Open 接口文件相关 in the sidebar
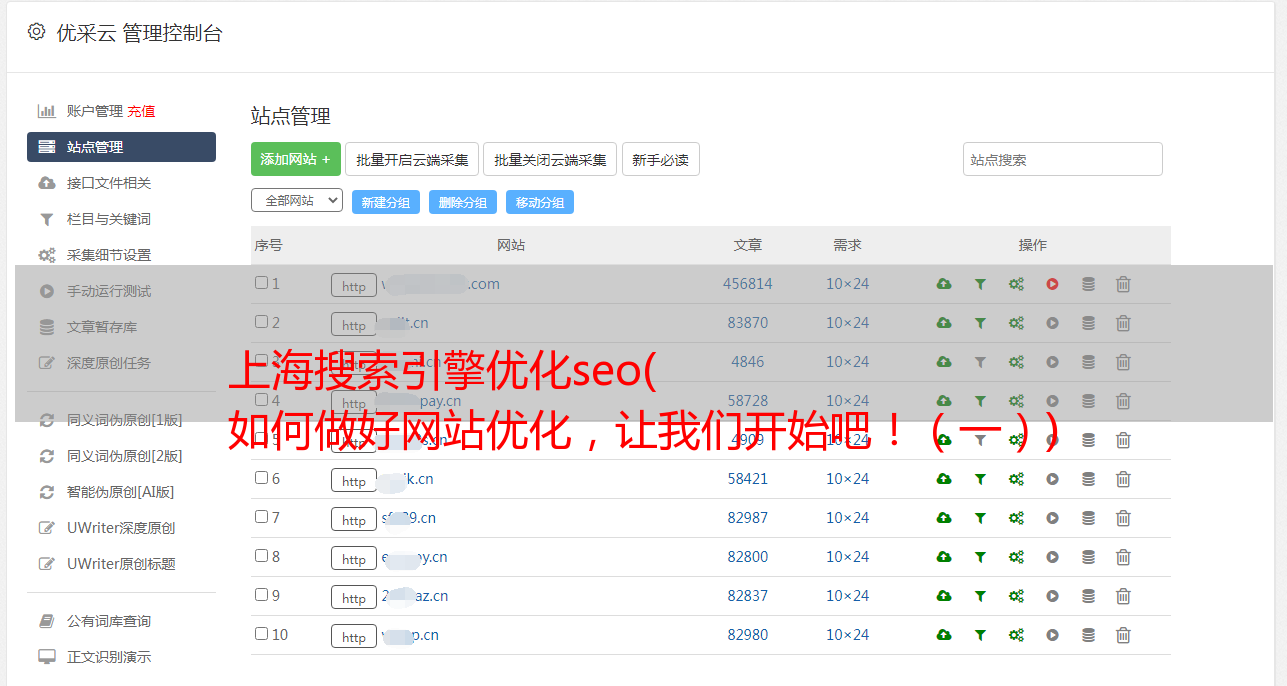The width and height of the screenshot is (1287, 686). (109, 183)
